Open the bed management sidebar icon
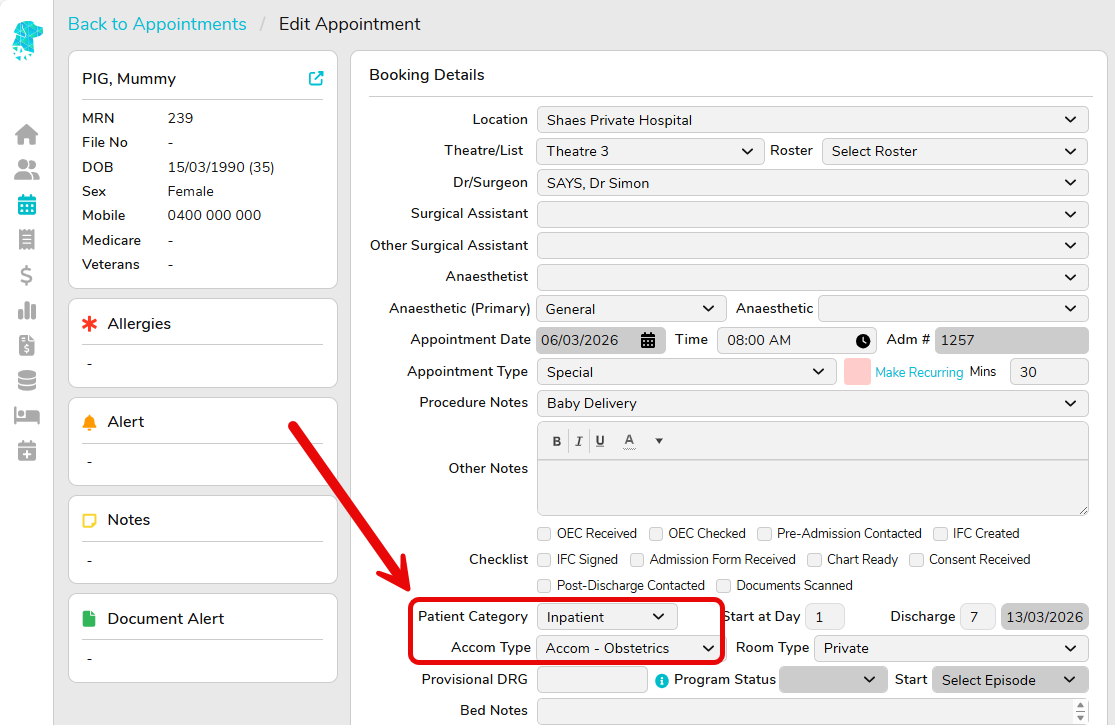Image resolution: width=1115 pixels, height=725 pixels. click(x=27, y=415)
